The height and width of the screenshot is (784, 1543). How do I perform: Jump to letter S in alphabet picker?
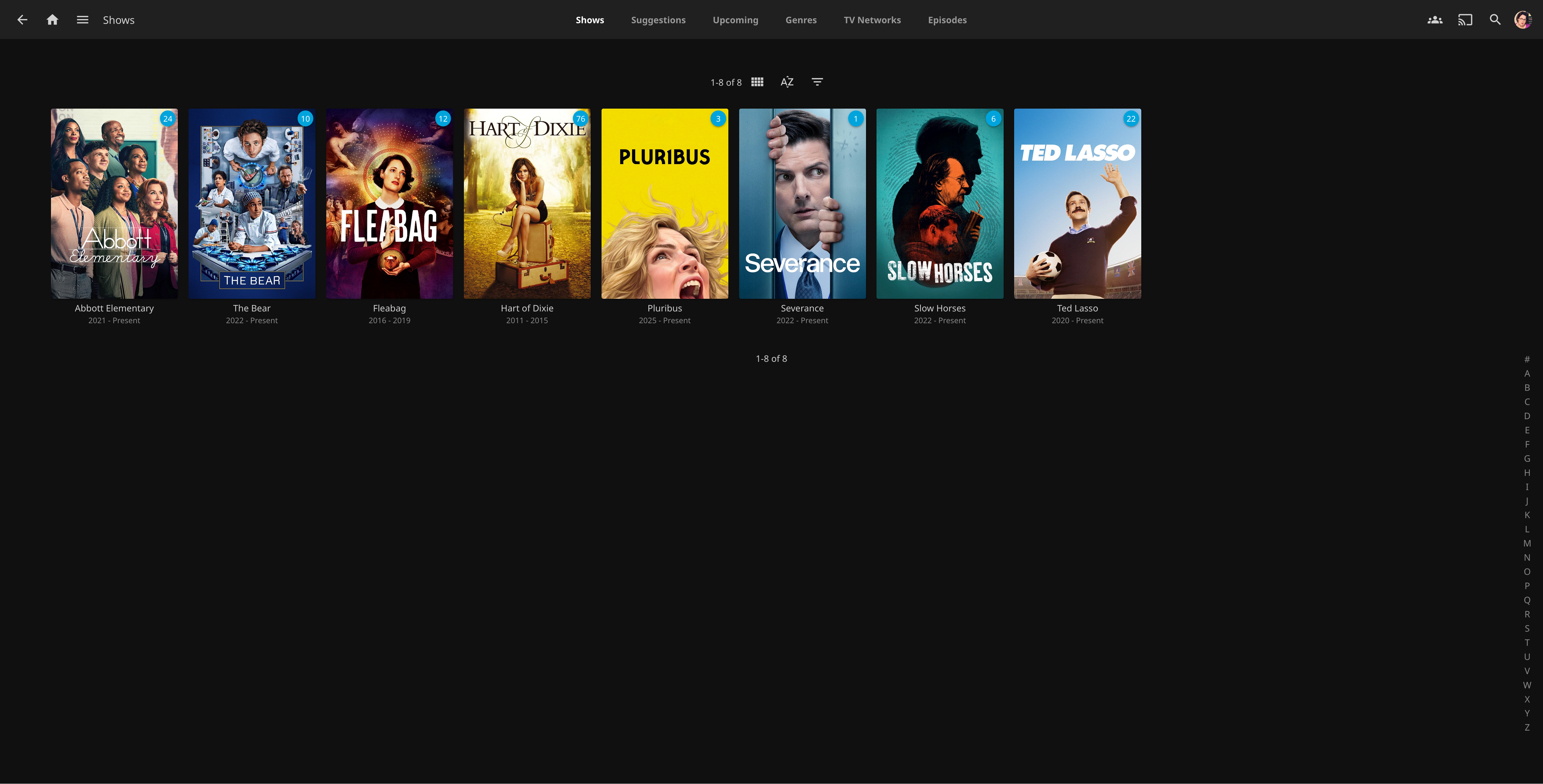point(1527,628)
